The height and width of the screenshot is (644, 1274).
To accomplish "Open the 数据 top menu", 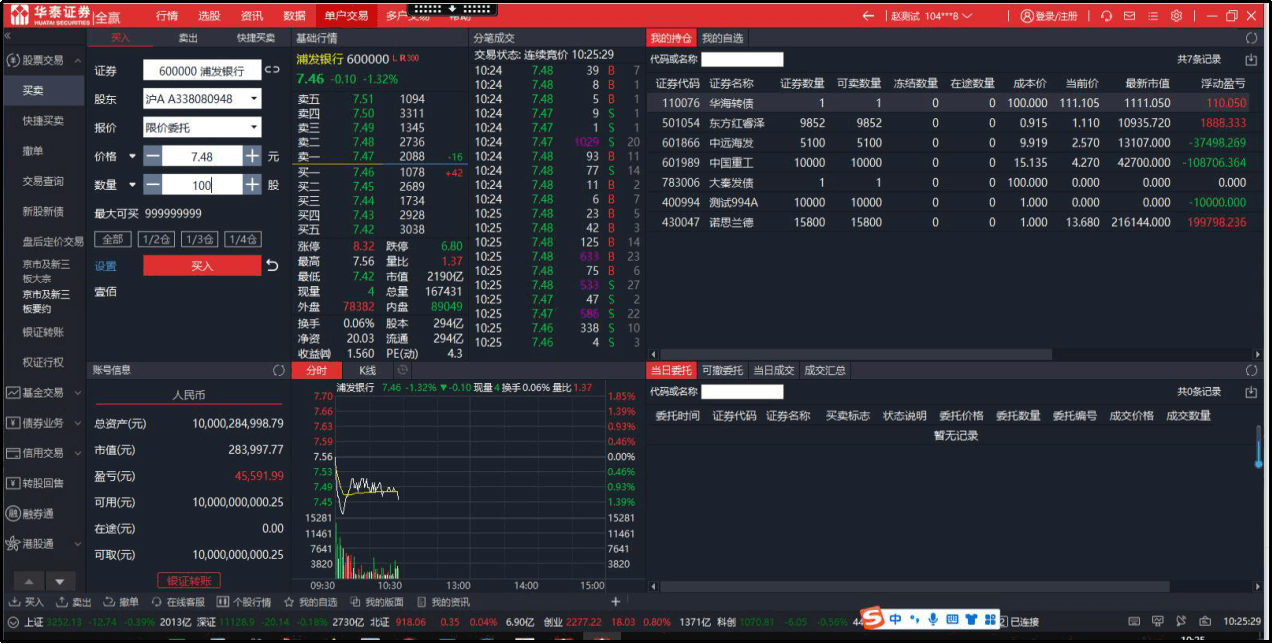I will tap(294, 16).
